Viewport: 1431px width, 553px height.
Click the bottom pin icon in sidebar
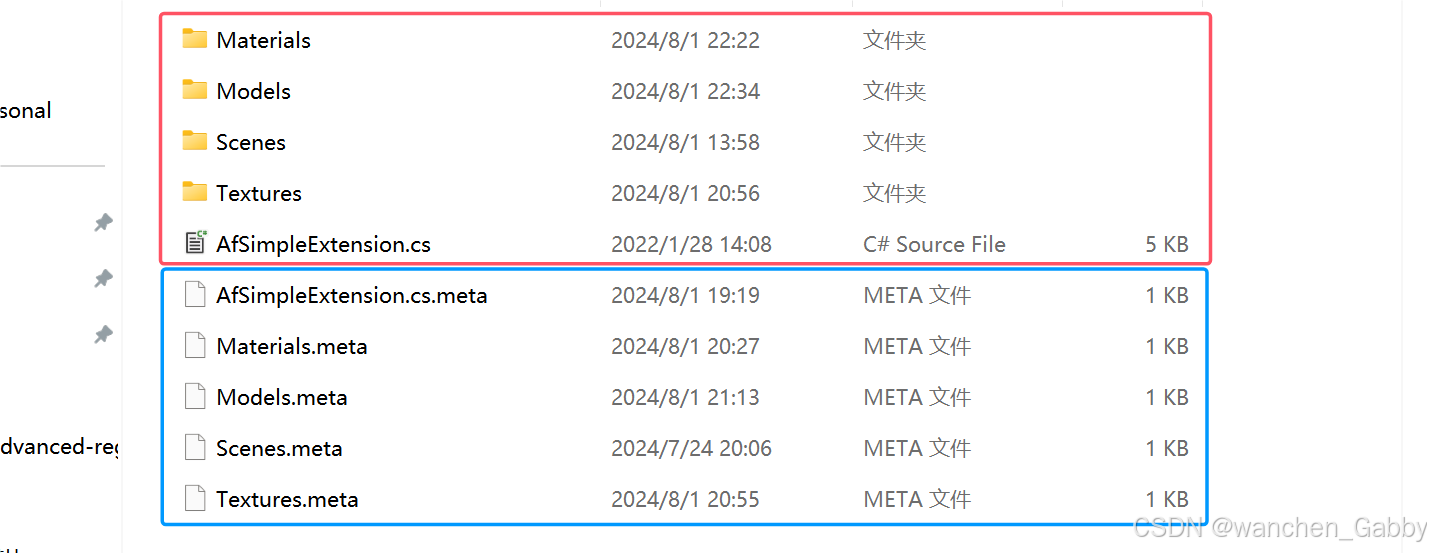tap(103, 335)
